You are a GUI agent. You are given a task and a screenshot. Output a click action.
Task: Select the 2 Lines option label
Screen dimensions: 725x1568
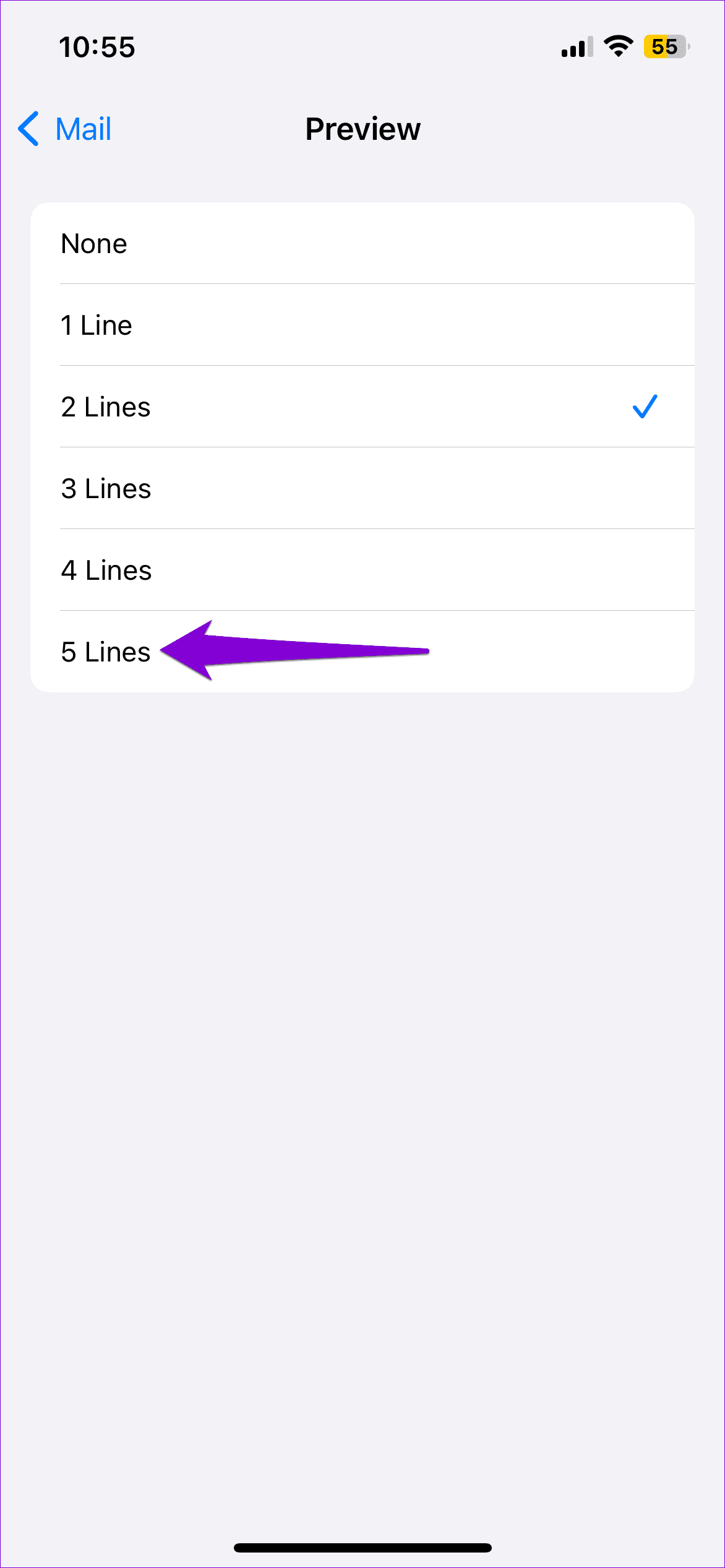coord(106,407)
